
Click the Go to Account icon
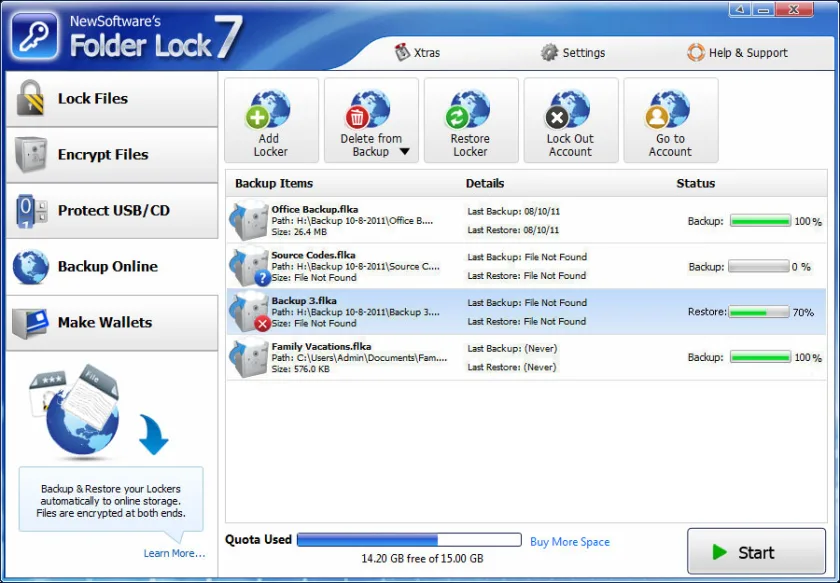pyautogui.click(x=668, y=109)
